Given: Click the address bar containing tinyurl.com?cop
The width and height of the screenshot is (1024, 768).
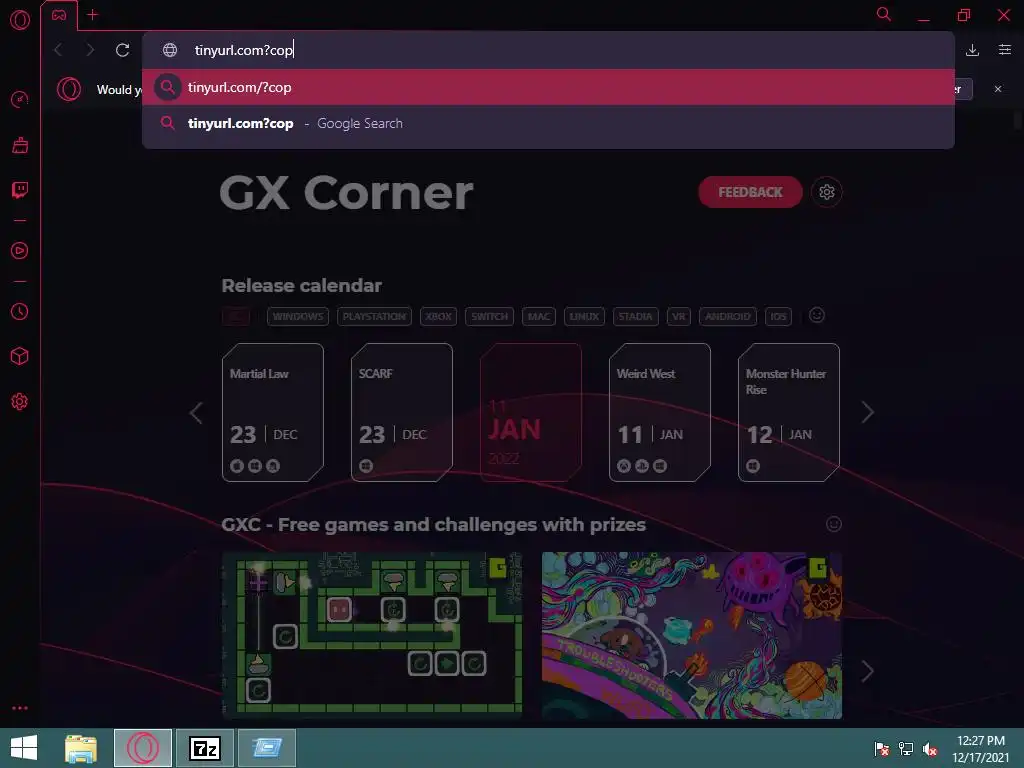Looking at the screenshot, I should (x=548, y=50).
